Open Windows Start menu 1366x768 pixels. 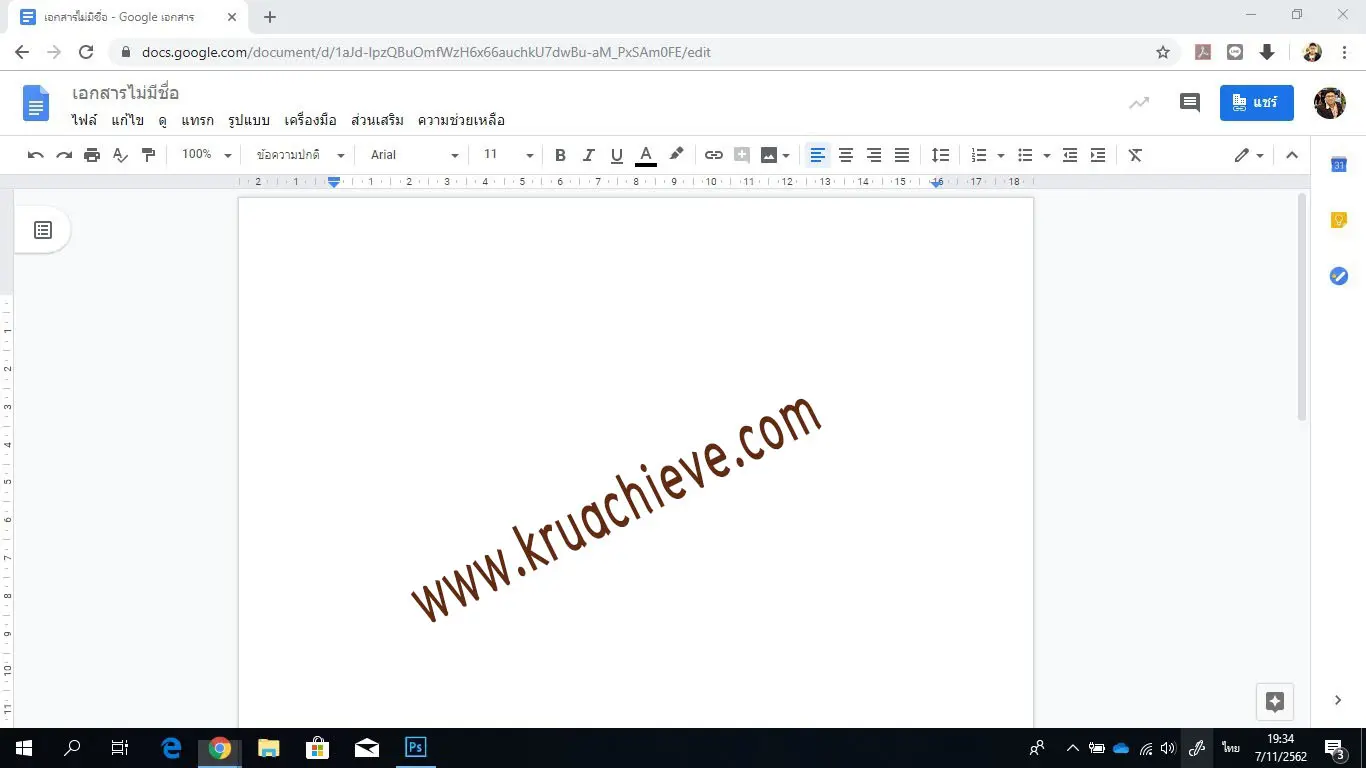point(23,747)
